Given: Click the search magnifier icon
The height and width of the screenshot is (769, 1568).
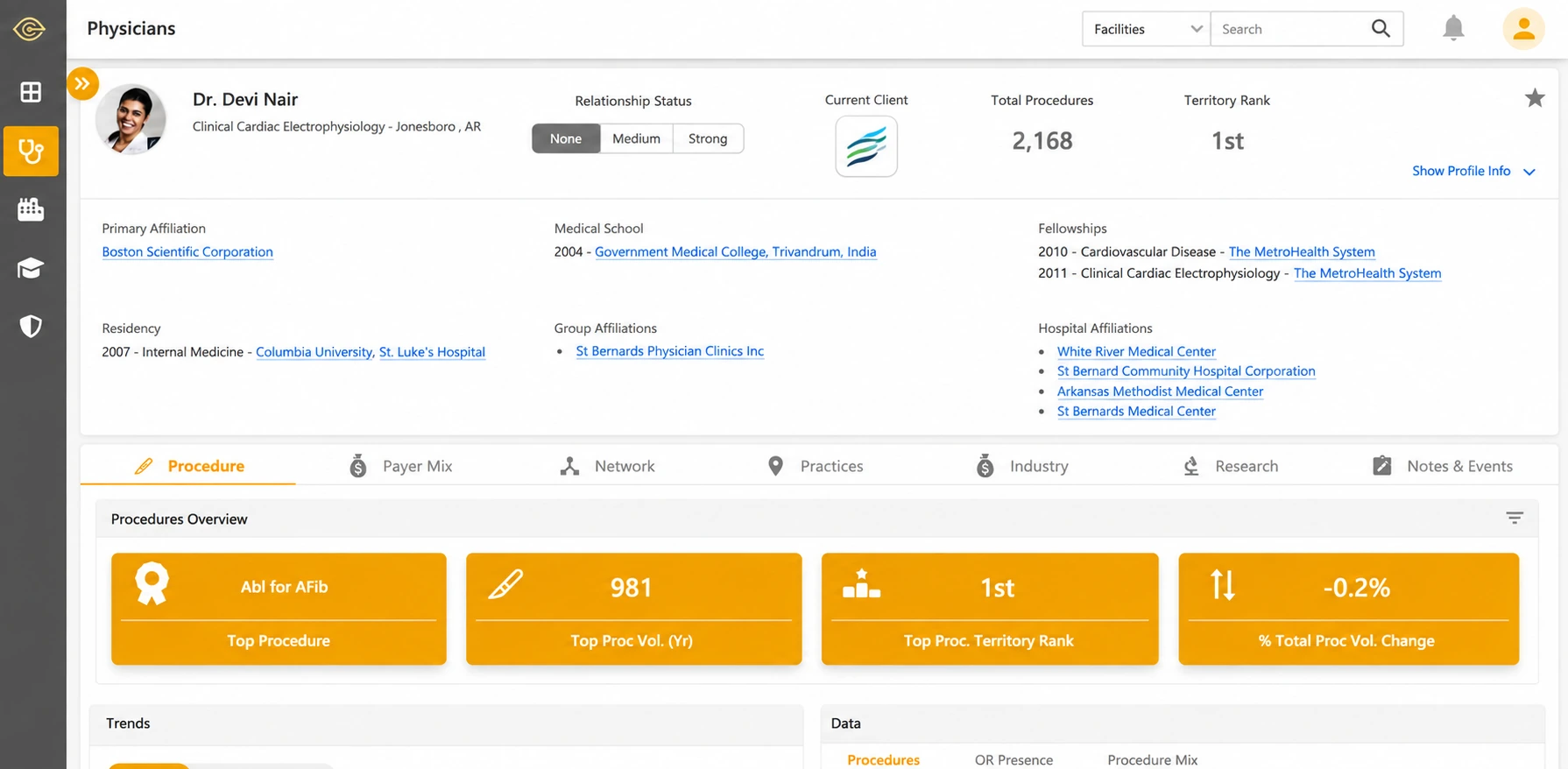Looking at the screenshot, I should [x=1381, y=29].
